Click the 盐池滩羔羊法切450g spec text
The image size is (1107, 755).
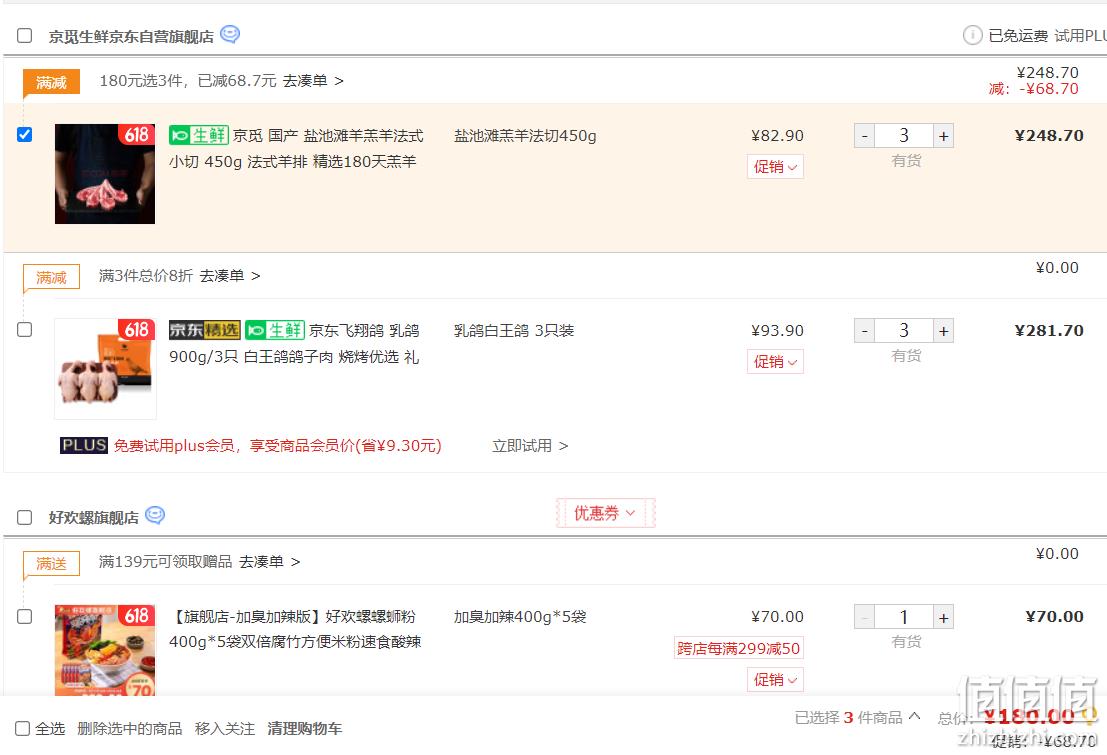[525, 136]
